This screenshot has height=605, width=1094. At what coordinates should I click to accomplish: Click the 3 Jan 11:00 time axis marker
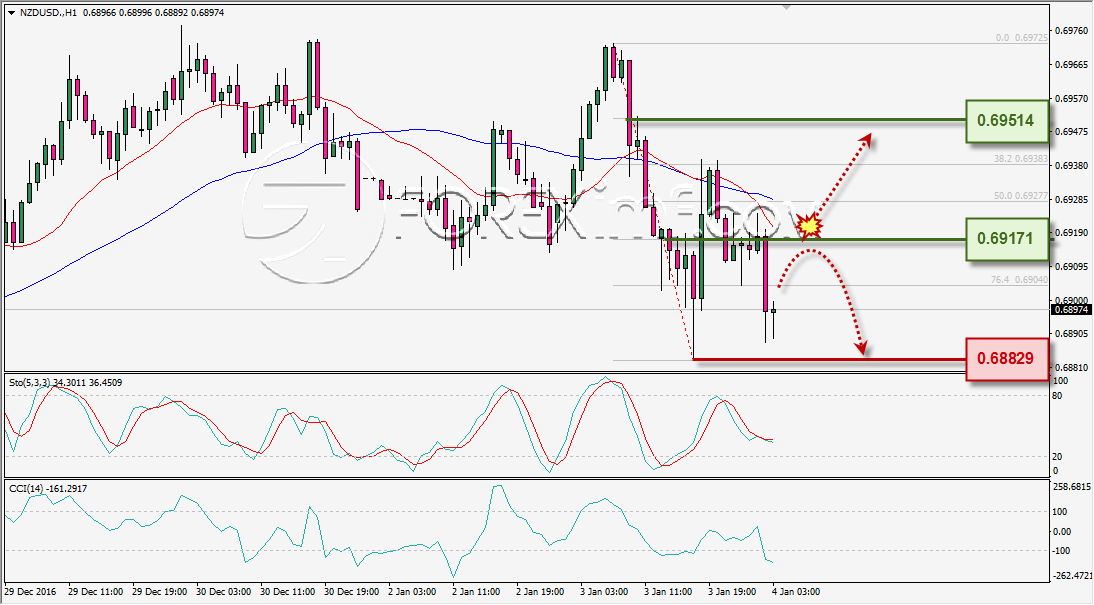668,592
